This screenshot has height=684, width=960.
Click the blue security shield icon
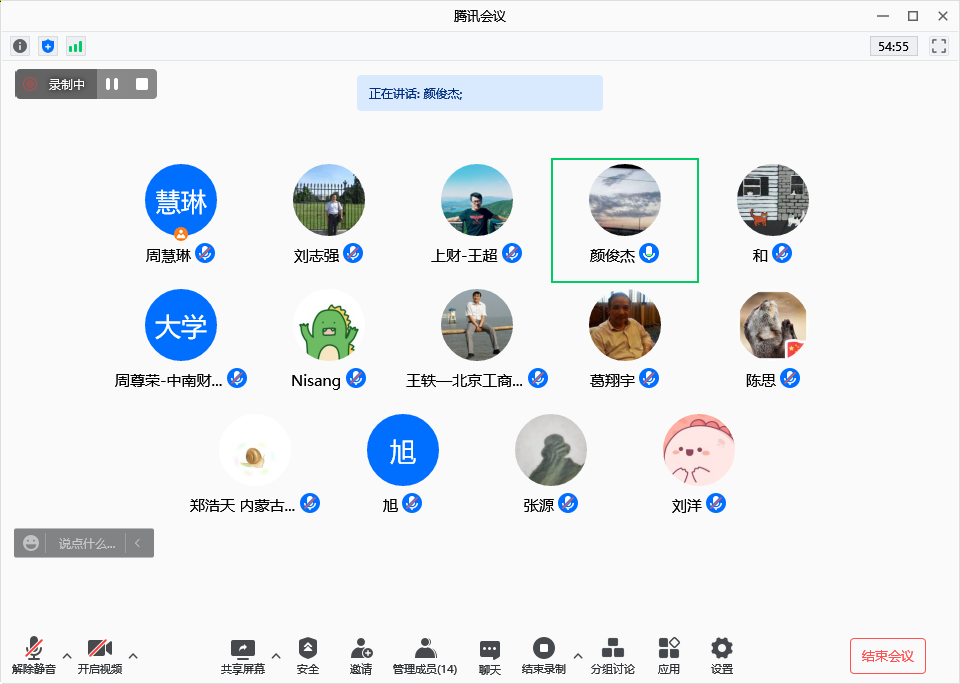(x=48, y=46)
